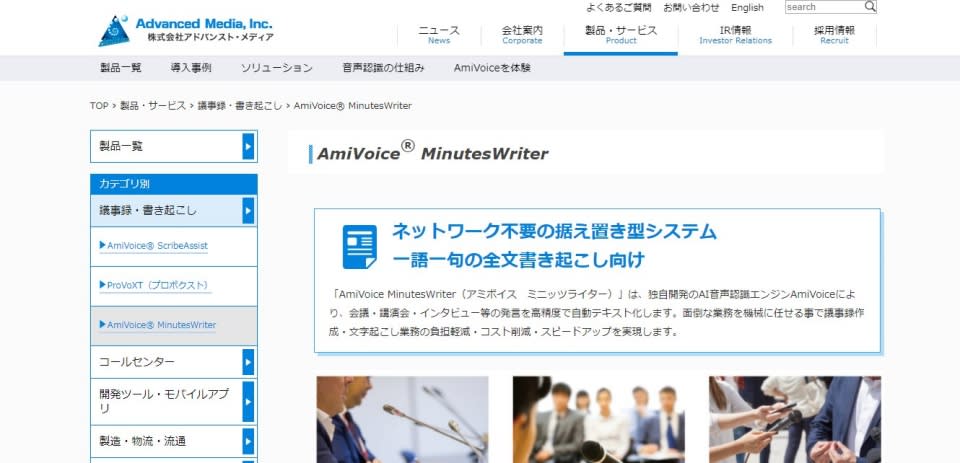The image size is (960, 463).
Task: Select AmiVoiceを体験 in the sub-navigation
Action: 492,68
